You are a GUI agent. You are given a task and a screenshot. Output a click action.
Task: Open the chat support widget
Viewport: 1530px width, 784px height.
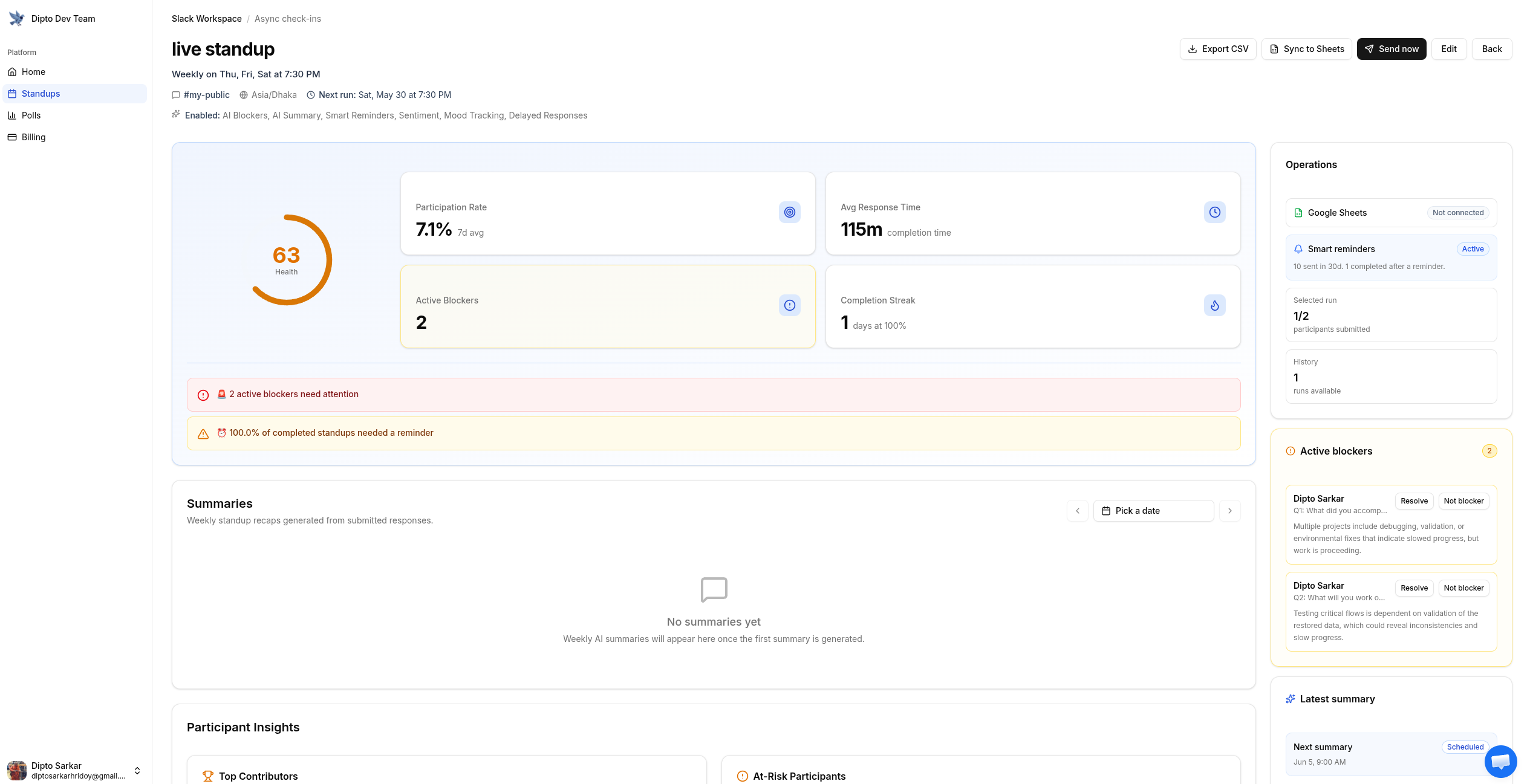[1500, 762]
